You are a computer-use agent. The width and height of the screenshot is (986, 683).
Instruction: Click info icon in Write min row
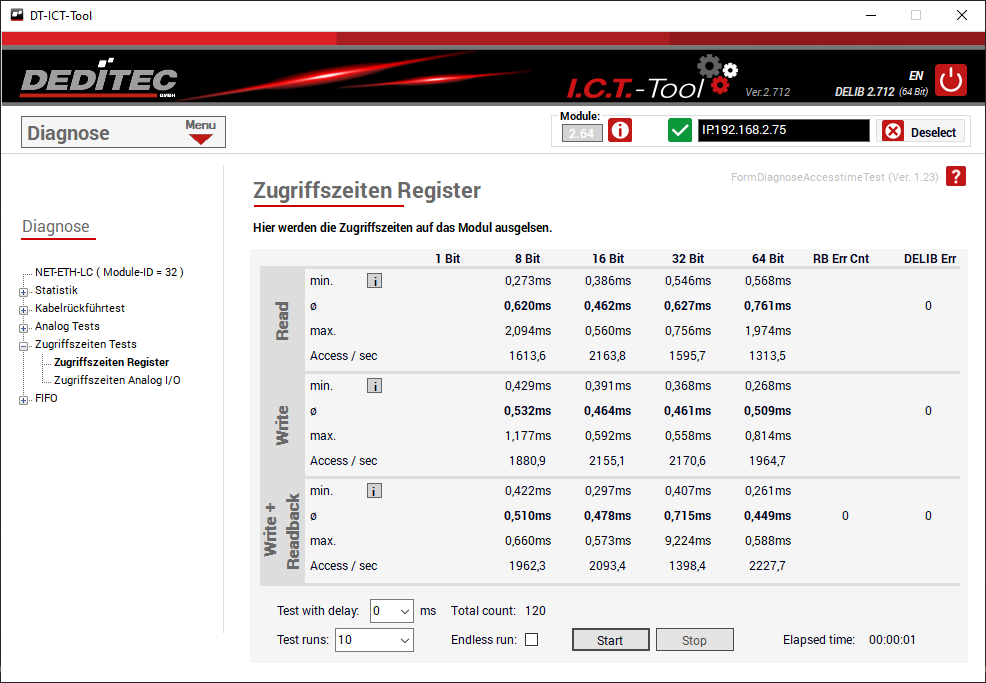pyautogui.click(x=374, y=386)
